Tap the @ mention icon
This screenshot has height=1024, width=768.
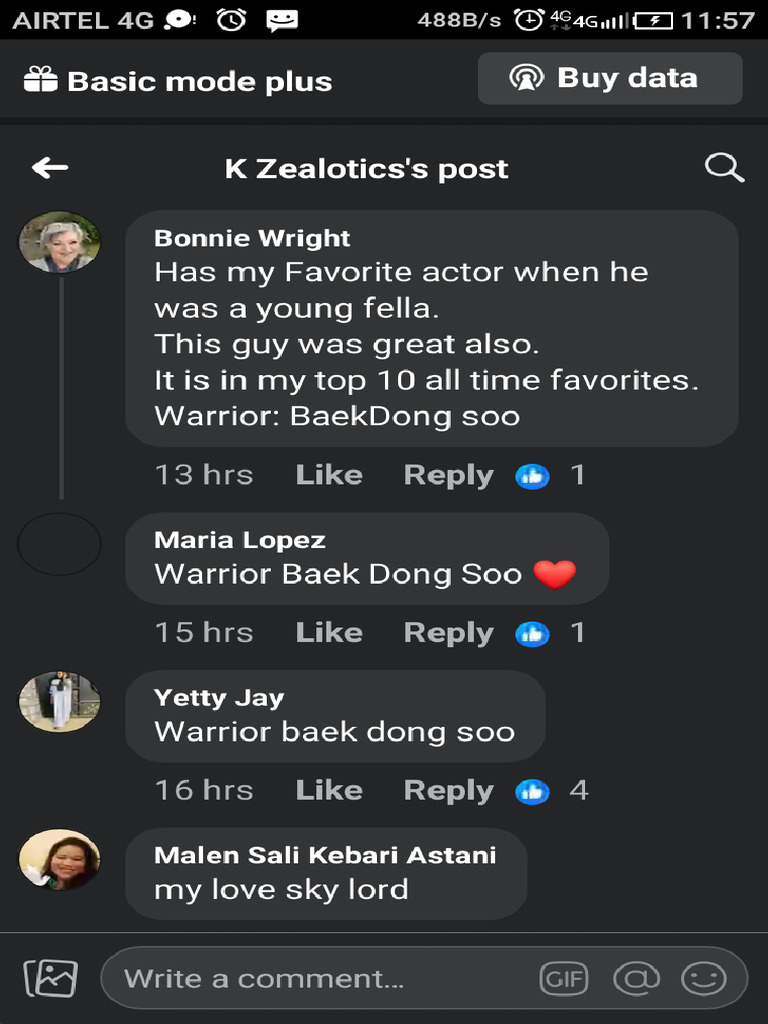tap(636, 978)
